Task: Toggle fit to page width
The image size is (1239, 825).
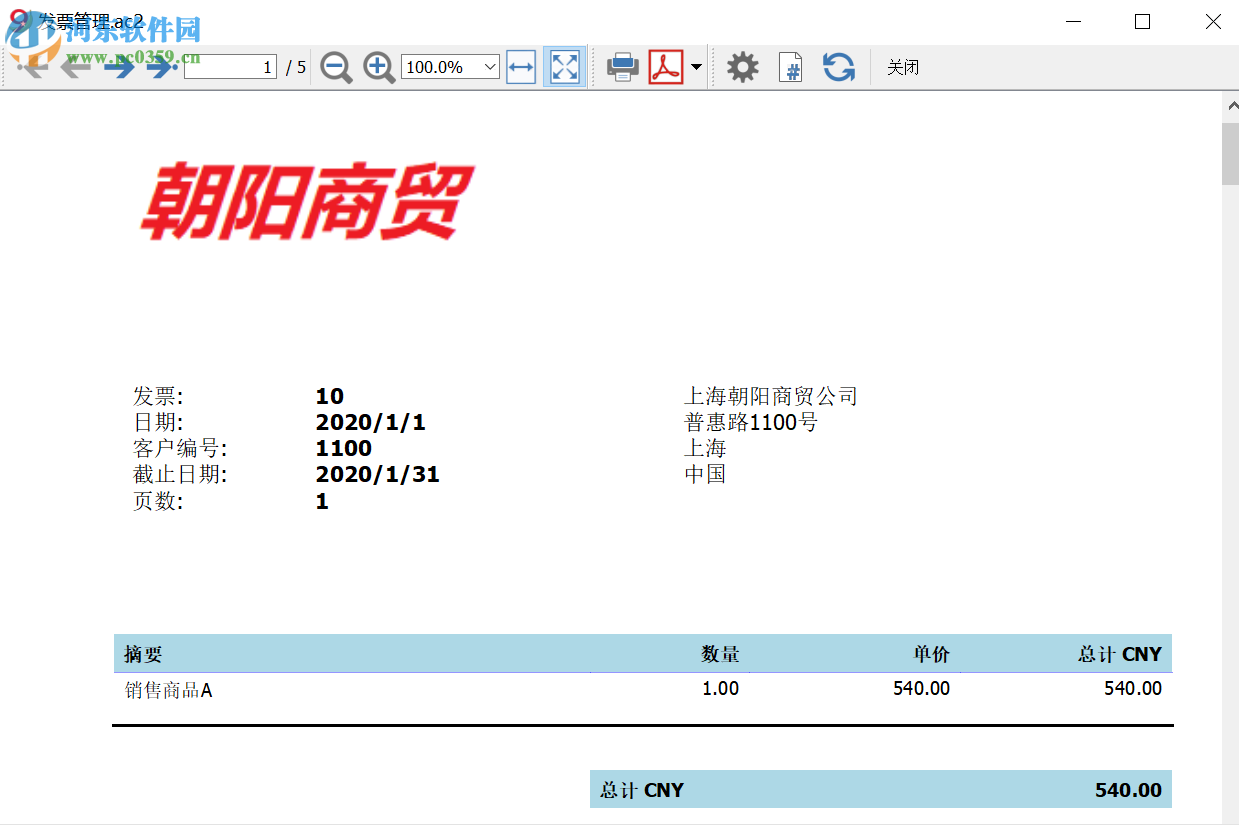Action: 521,67
